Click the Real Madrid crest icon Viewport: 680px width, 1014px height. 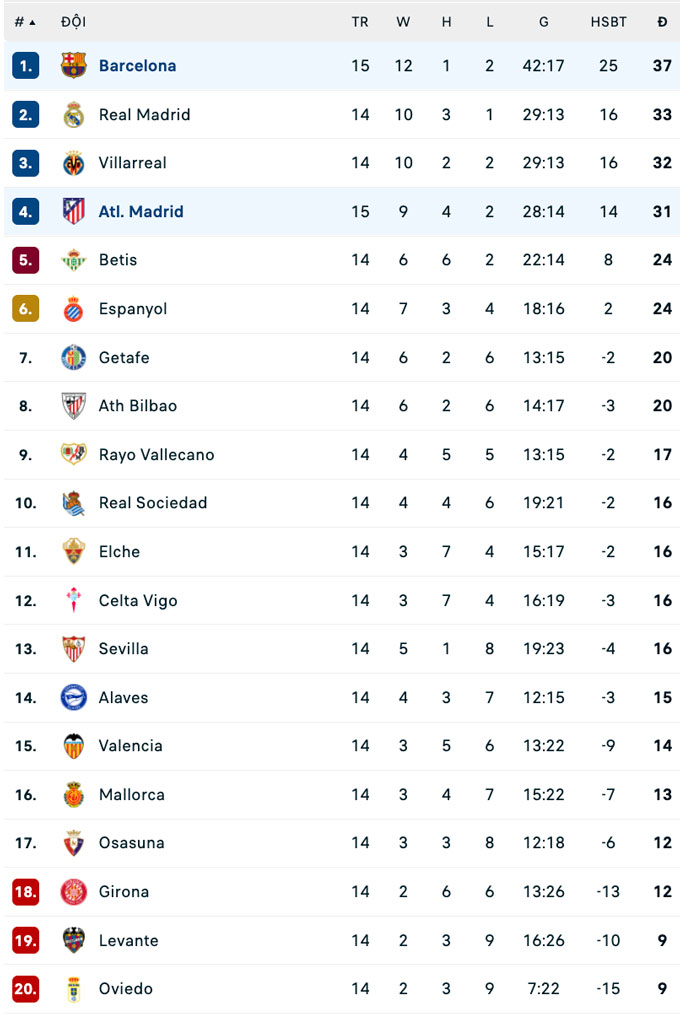tap(74, 115)
